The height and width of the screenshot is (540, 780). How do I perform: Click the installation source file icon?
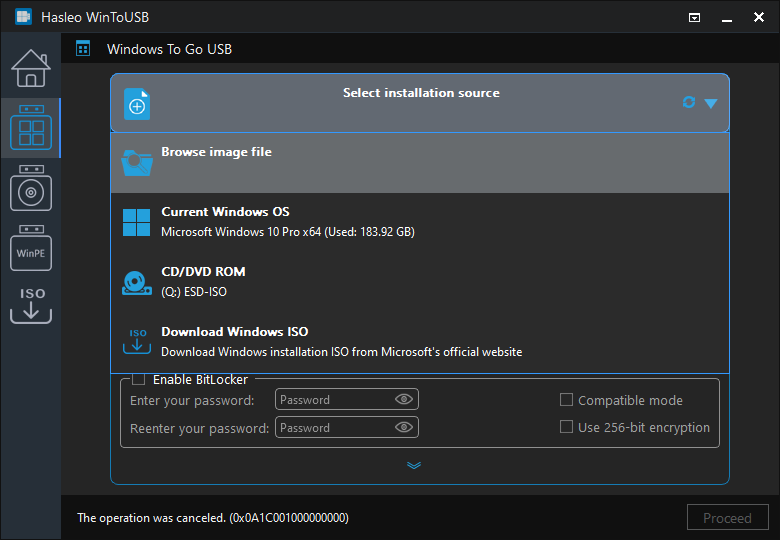137,104
